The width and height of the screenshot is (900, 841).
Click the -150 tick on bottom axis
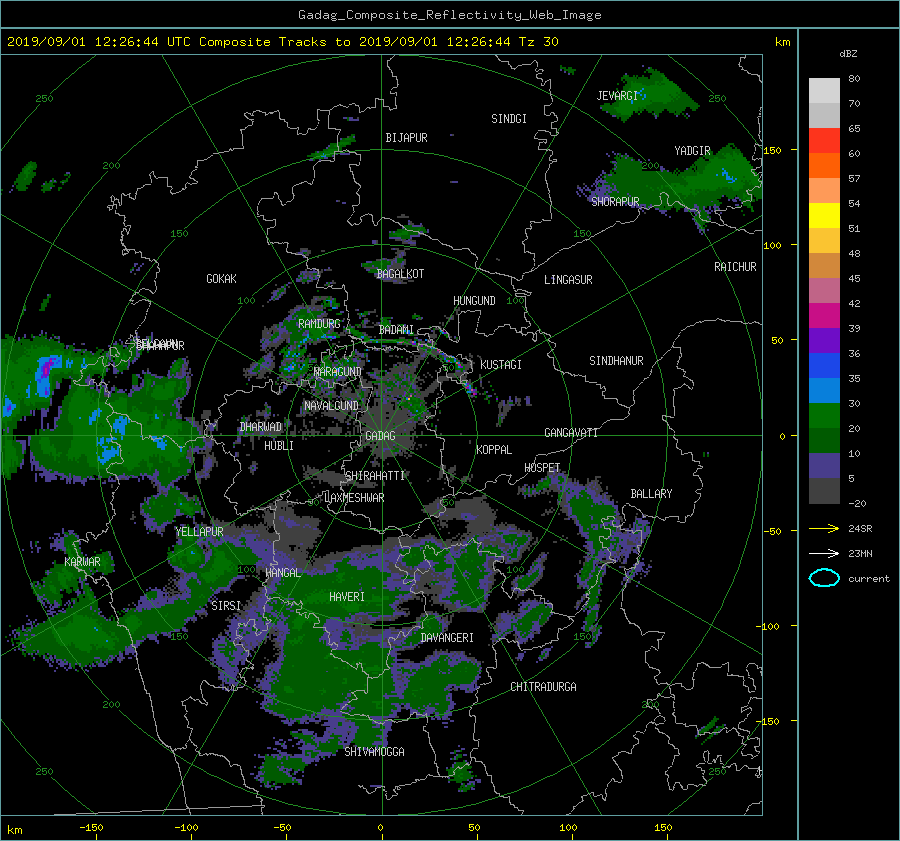click(91, 827)
